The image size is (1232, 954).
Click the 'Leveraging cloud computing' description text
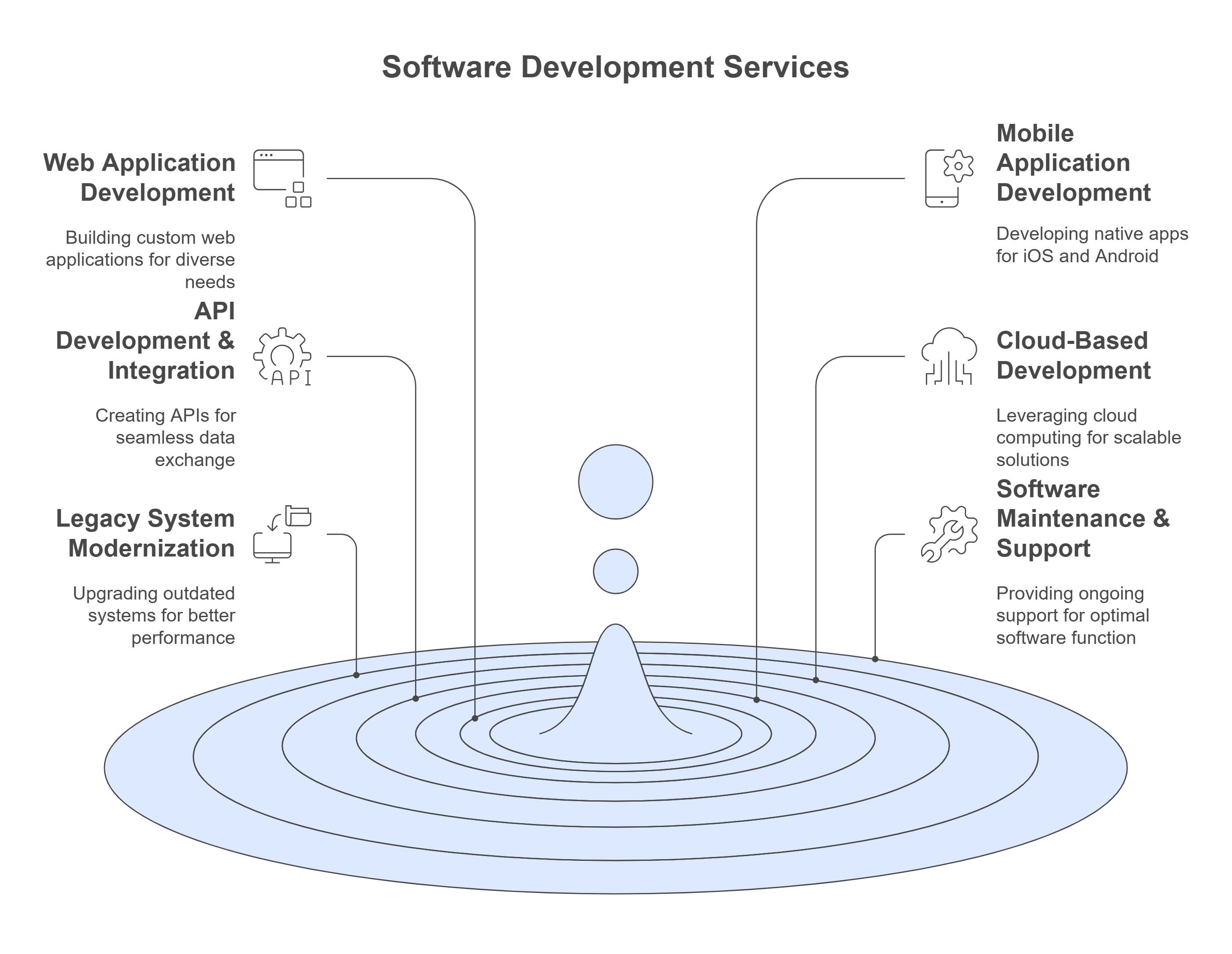pyautogui.click(x=1087, y=437)
